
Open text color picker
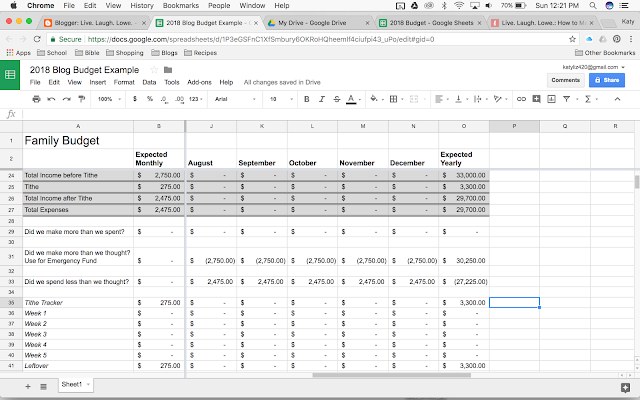point(351,99)
